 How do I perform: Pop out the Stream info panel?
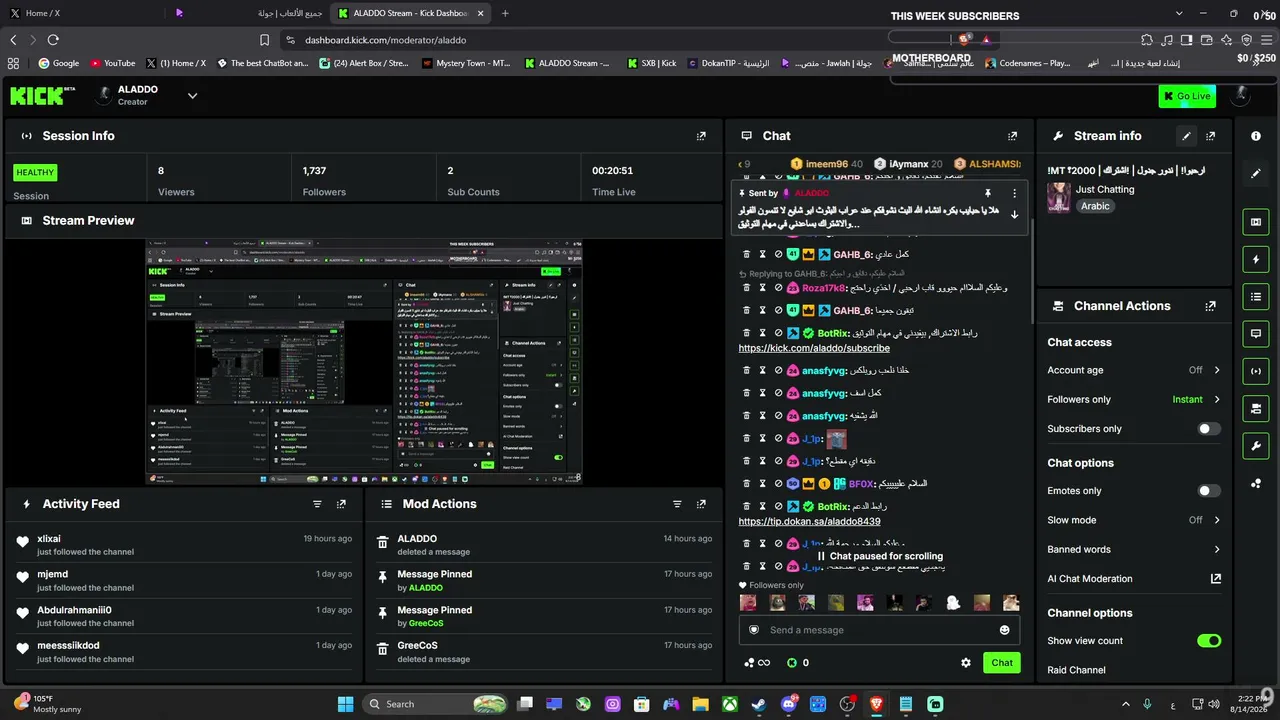coord(1211,136)
